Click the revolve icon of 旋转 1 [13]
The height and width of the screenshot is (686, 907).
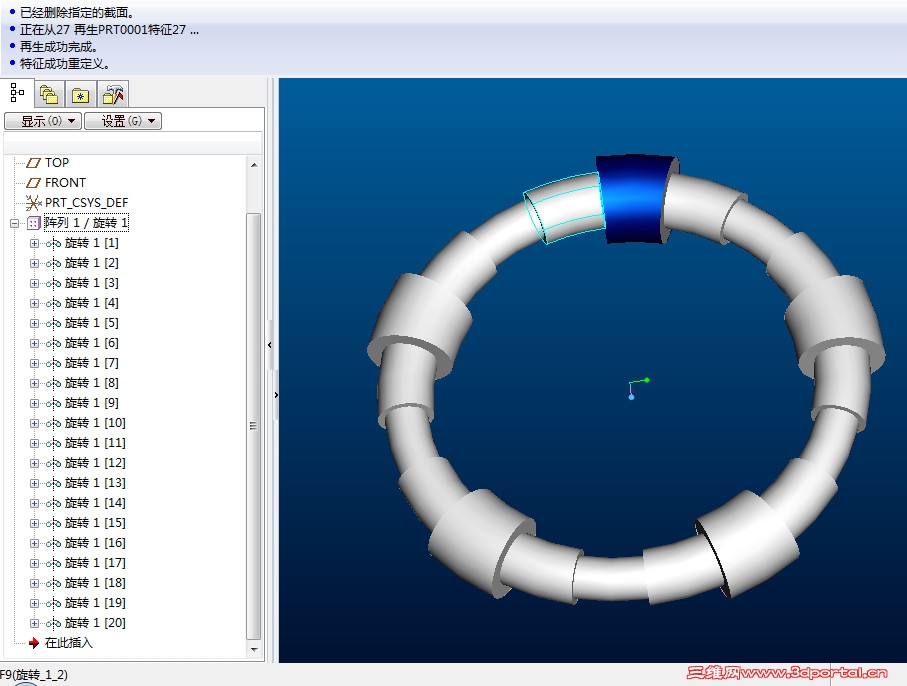click(53, 483)
